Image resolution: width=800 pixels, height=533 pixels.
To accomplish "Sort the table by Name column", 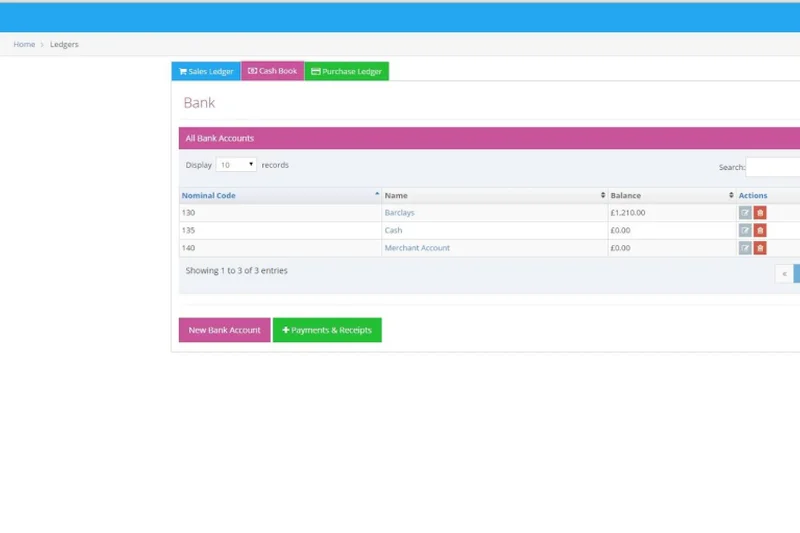I will tap(603, 195).
